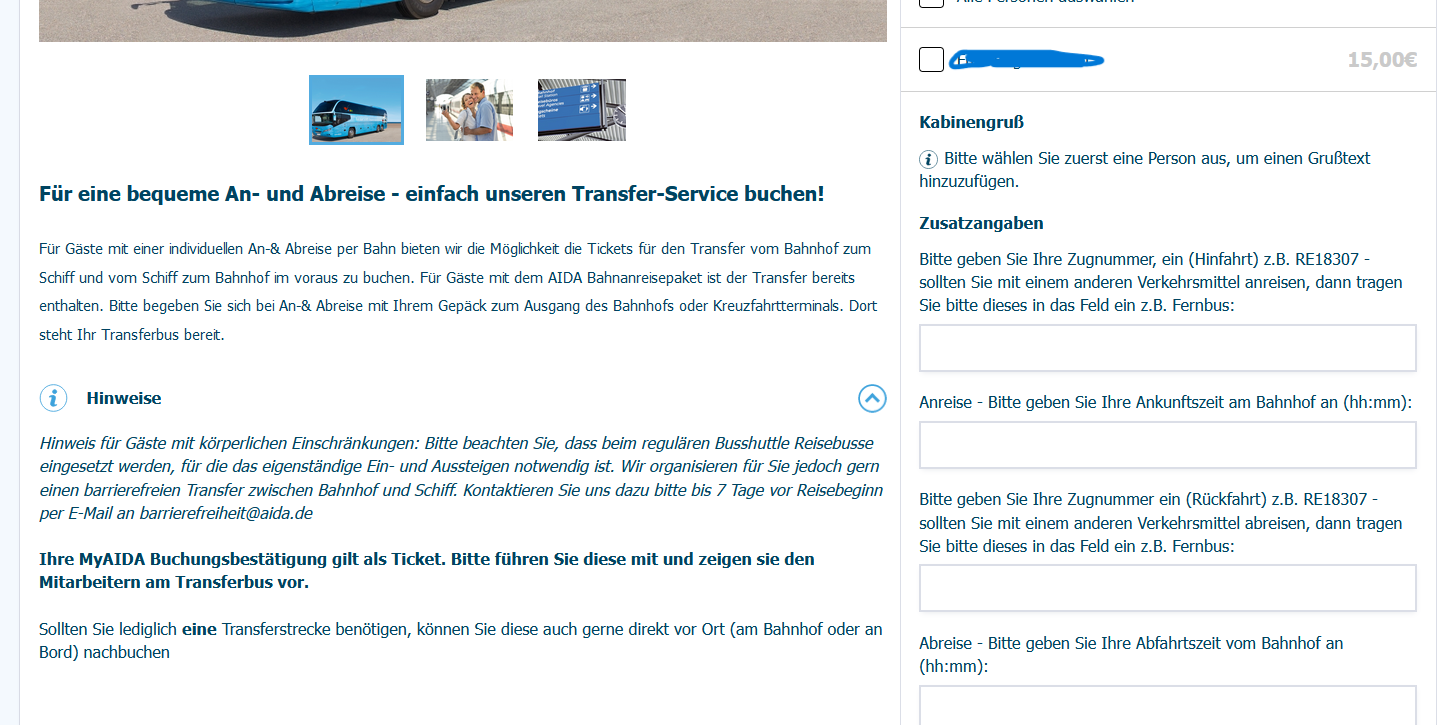Viewport: 1447px width, 725px height.
Task: Click the Abfahrtszeit vom Bahnhof input field
Action: pyautogui.click(x=1167, y=705)
